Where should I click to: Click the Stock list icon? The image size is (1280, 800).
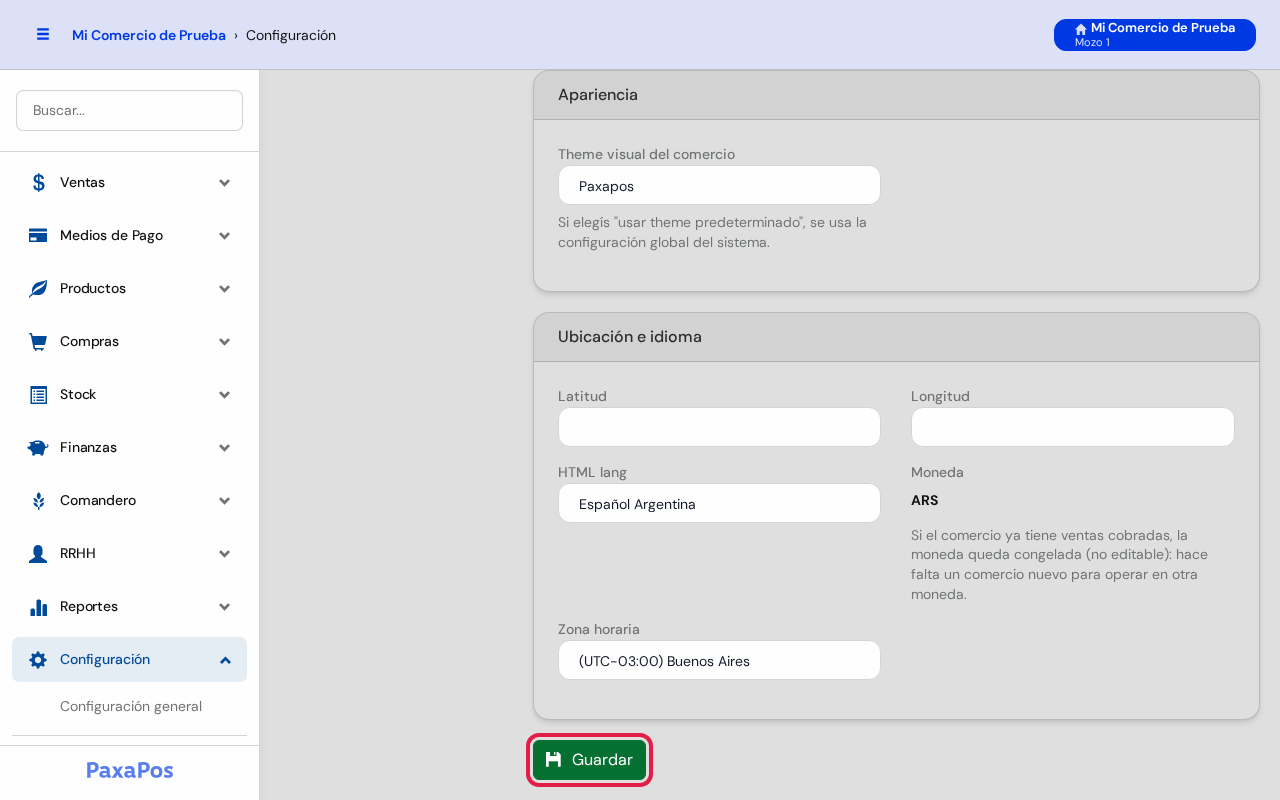pyautogui.click(x=38, y=395)
